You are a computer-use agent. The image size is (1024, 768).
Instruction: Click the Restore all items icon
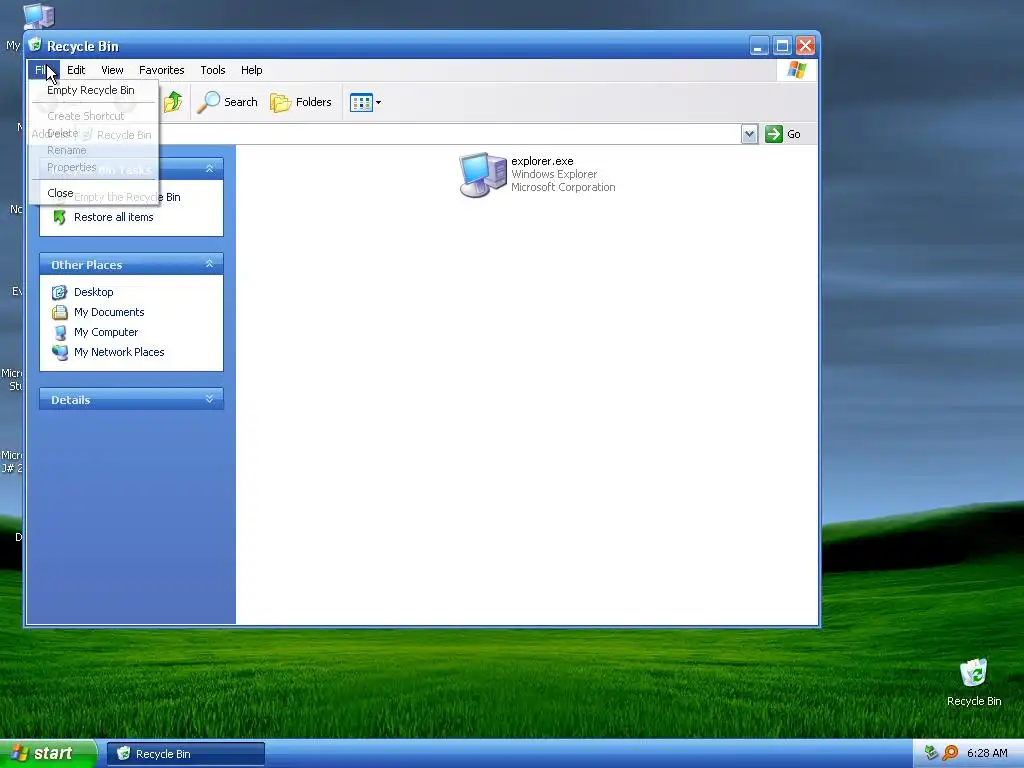59,217
